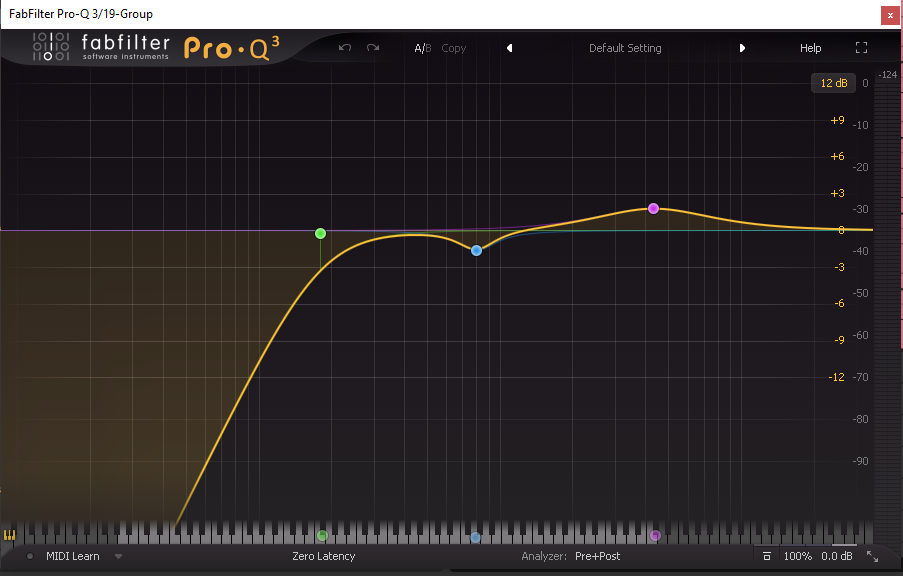The height and width of the screenshot is (576, 903).
Task: Click the output options icon beside 100%
Action: tap(766, 556)
